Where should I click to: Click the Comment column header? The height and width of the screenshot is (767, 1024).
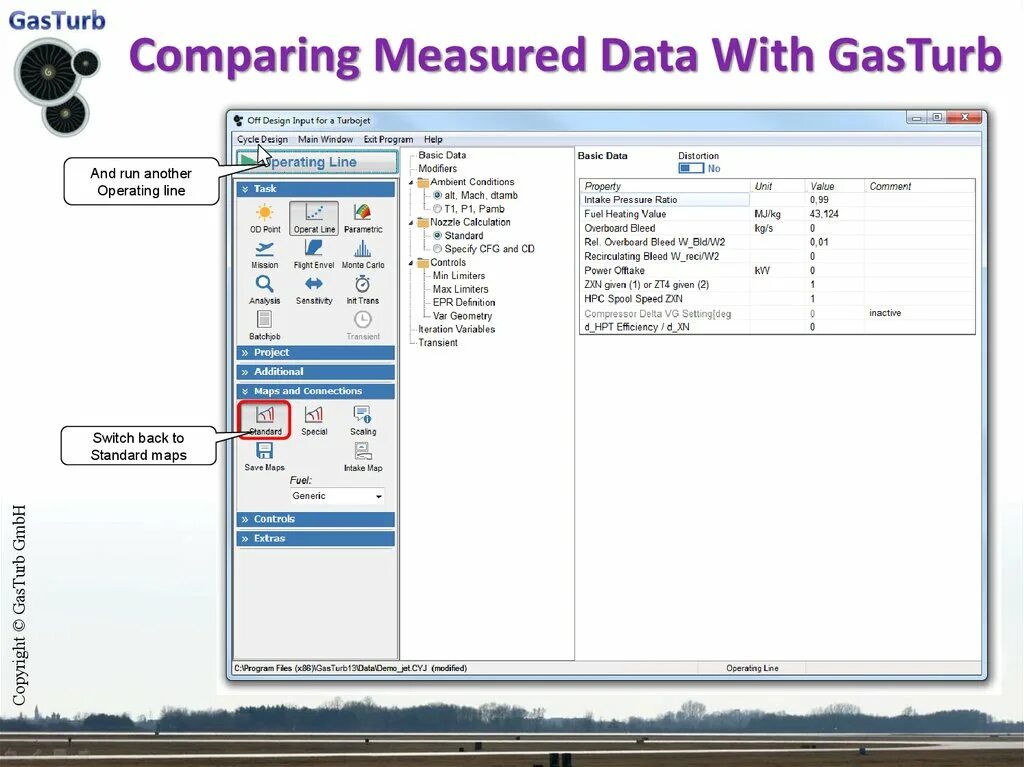click(920, 186)
